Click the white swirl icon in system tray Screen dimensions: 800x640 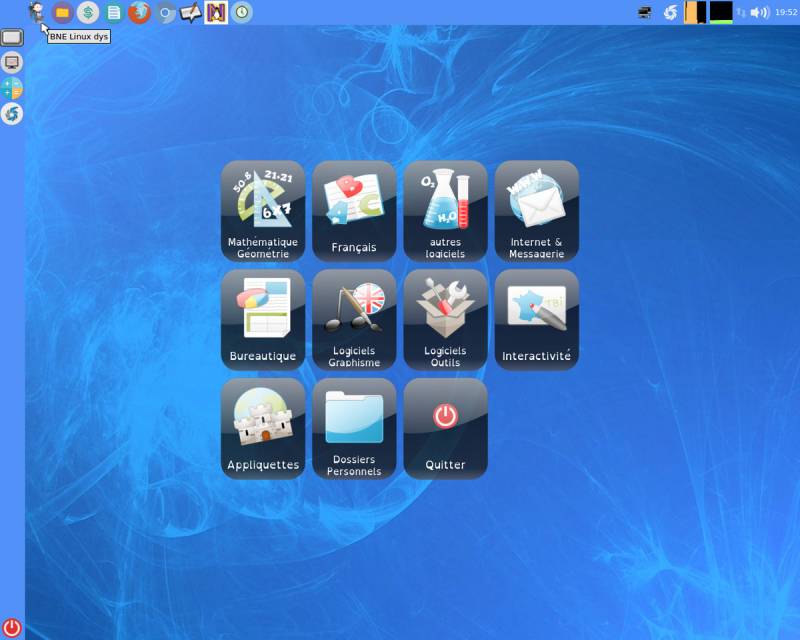(670, 12)
